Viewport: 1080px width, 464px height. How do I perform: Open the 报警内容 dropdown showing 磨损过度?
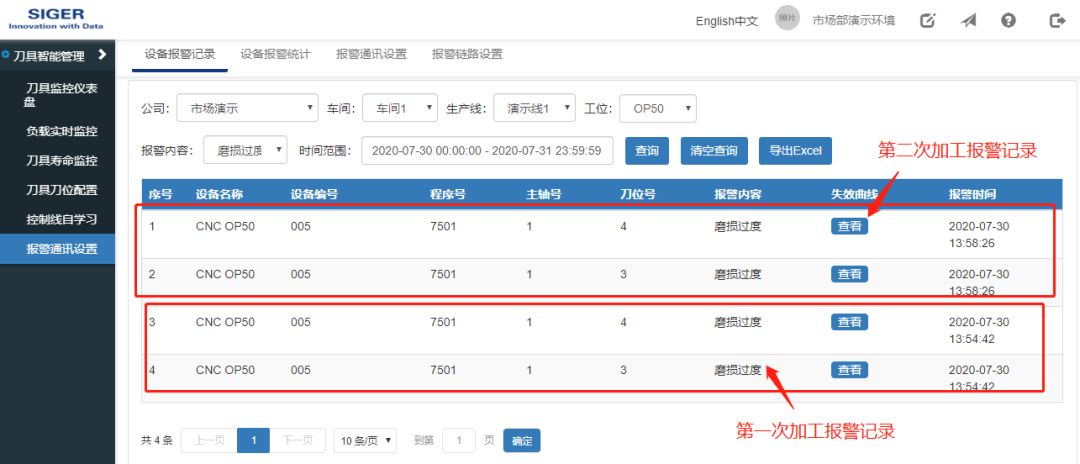click(245, 149)
